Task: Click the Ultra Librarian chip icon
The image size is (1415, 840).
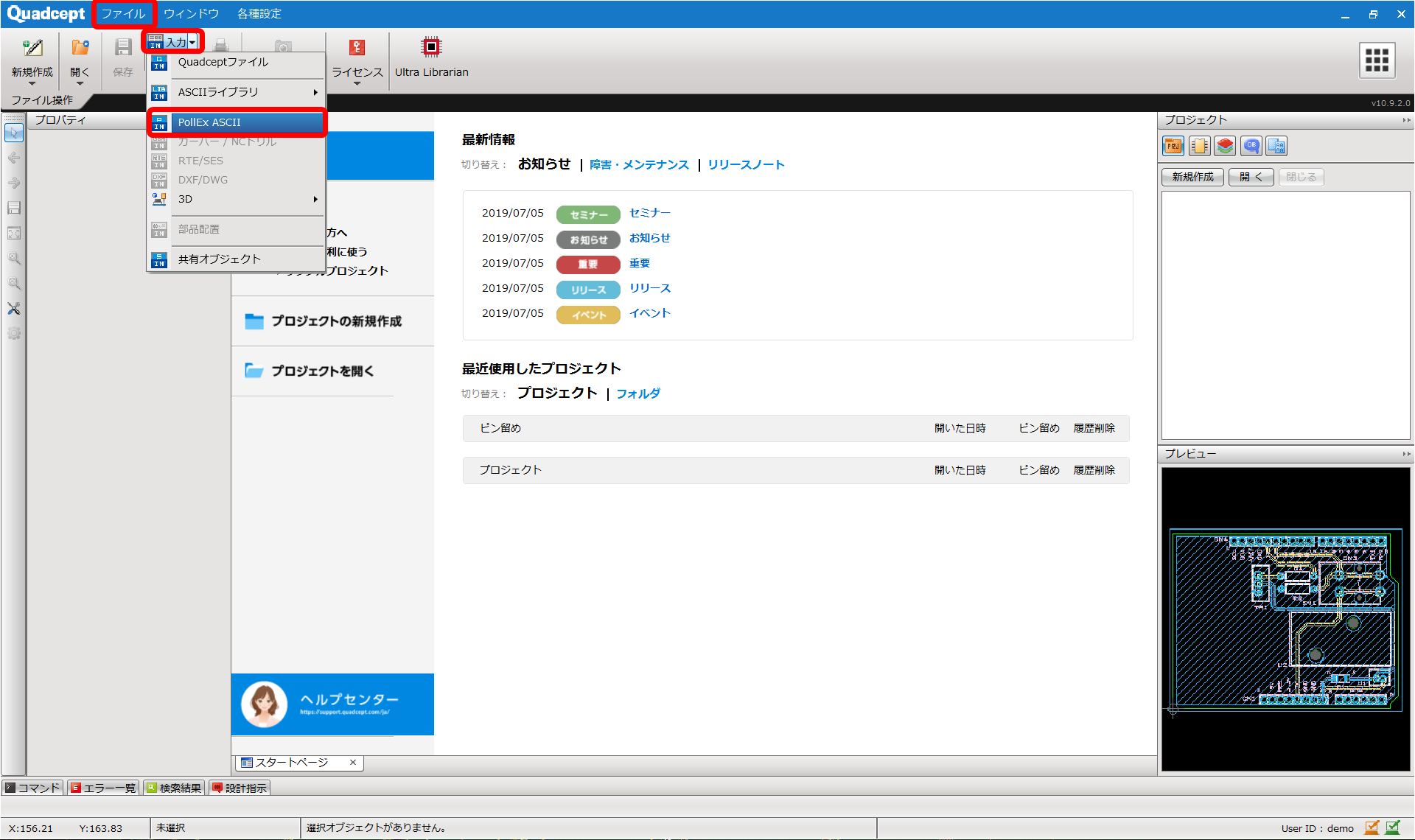Action: pos(431,47)
